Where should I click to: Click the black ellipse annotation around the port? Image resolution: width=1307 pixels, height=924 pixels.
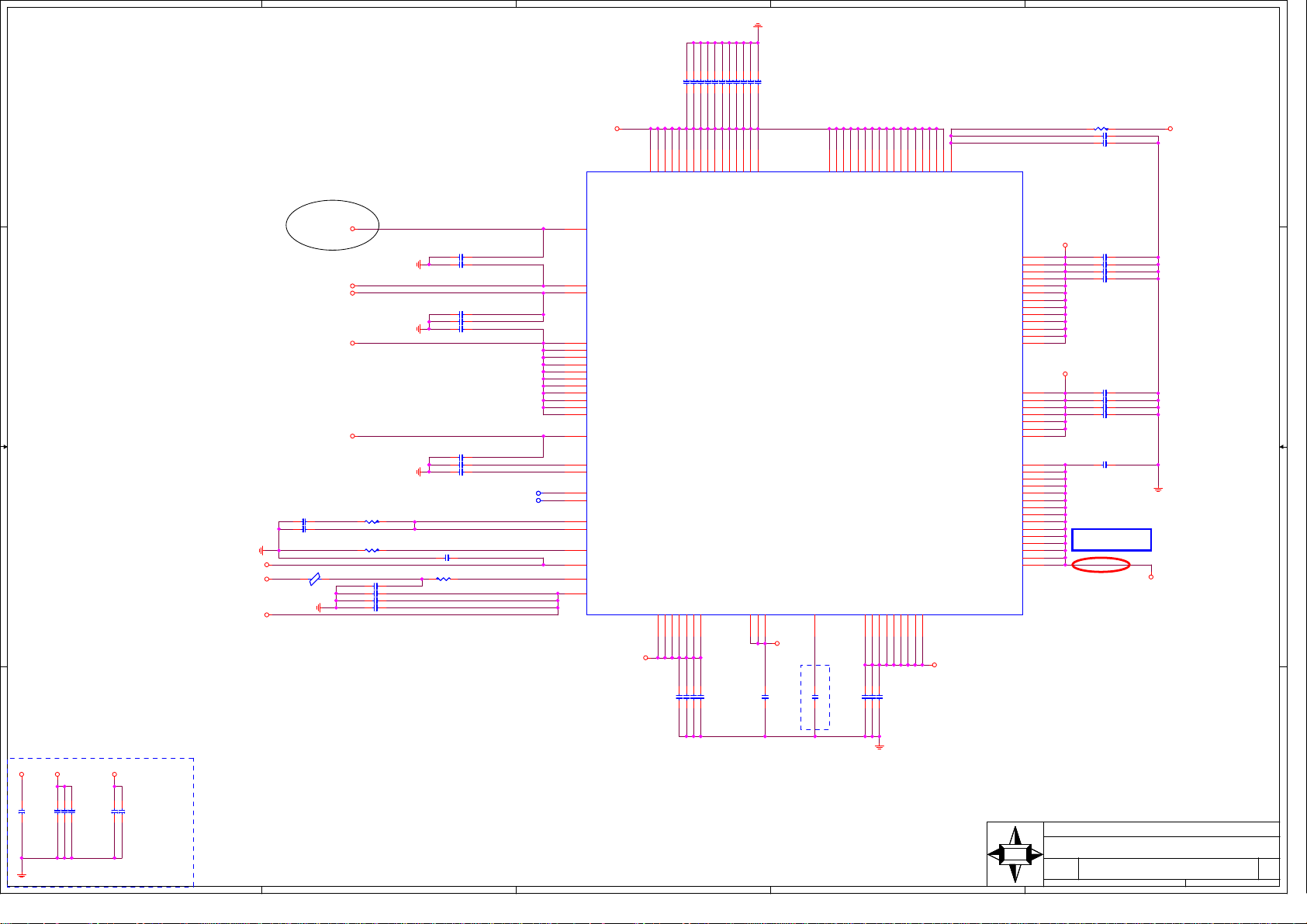(x=332, y=225)
